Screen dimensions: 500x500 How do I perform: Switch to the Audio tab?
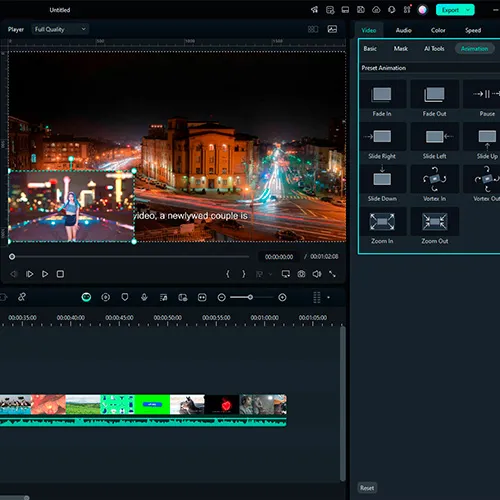click(403, 30)
